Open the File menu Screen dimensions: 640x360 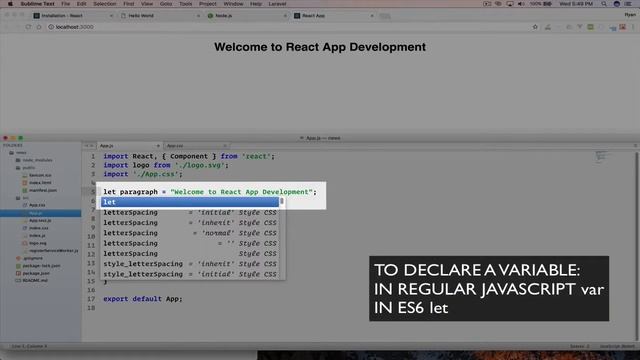point(66,4)
